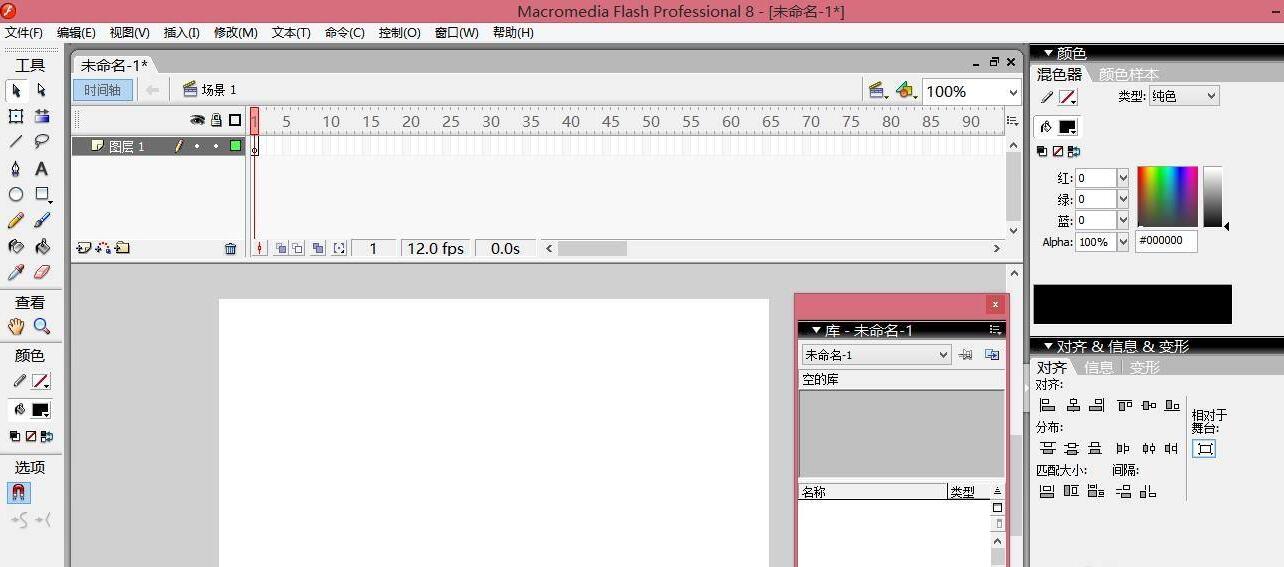The width and height of the screenshot is (1284, 567).
Task: Open the 类型 纯色 dropdown
Action: 1183,96
